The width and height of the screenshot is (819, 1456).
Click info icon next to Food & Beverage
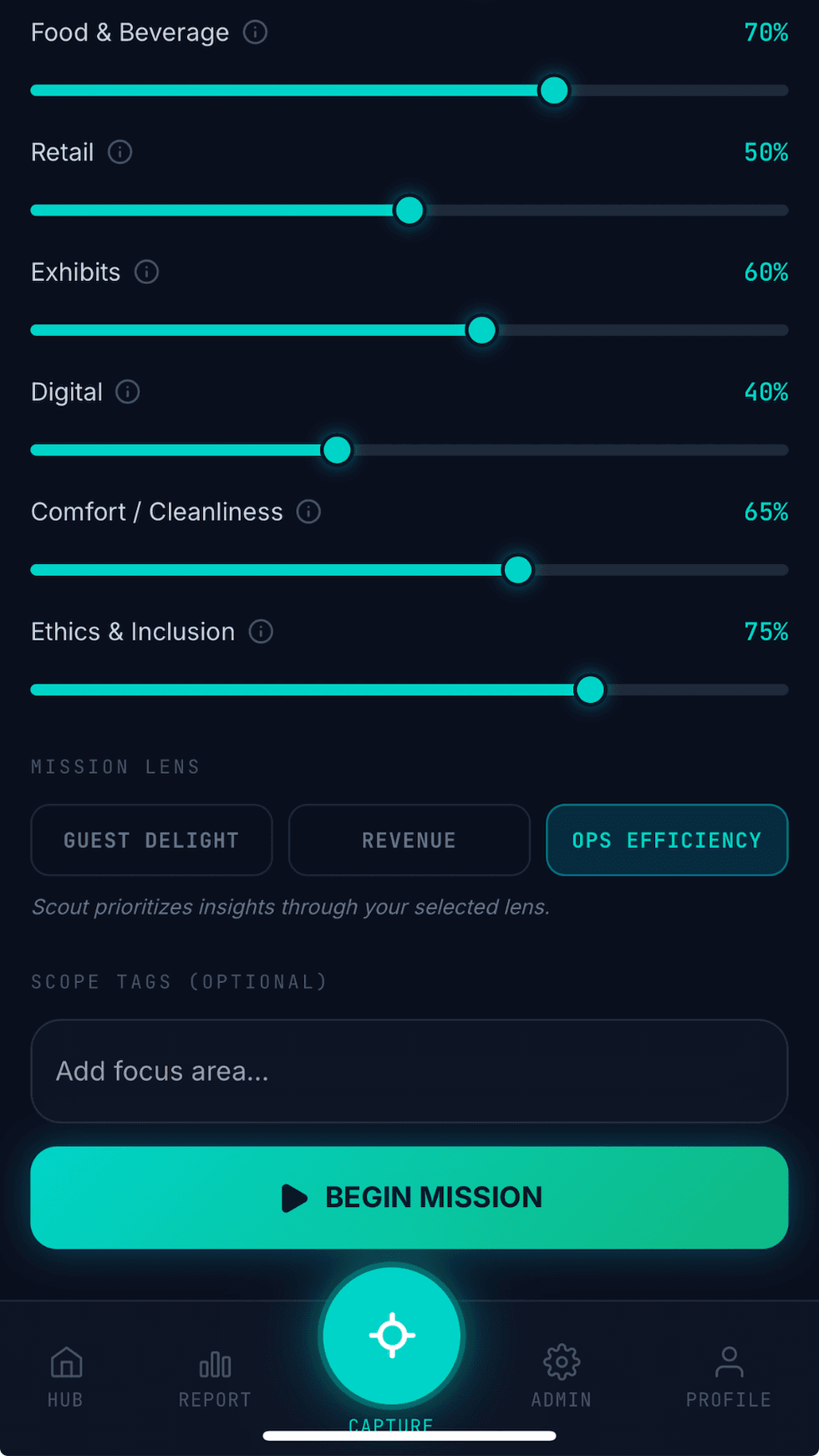click(x=255, y=33)
